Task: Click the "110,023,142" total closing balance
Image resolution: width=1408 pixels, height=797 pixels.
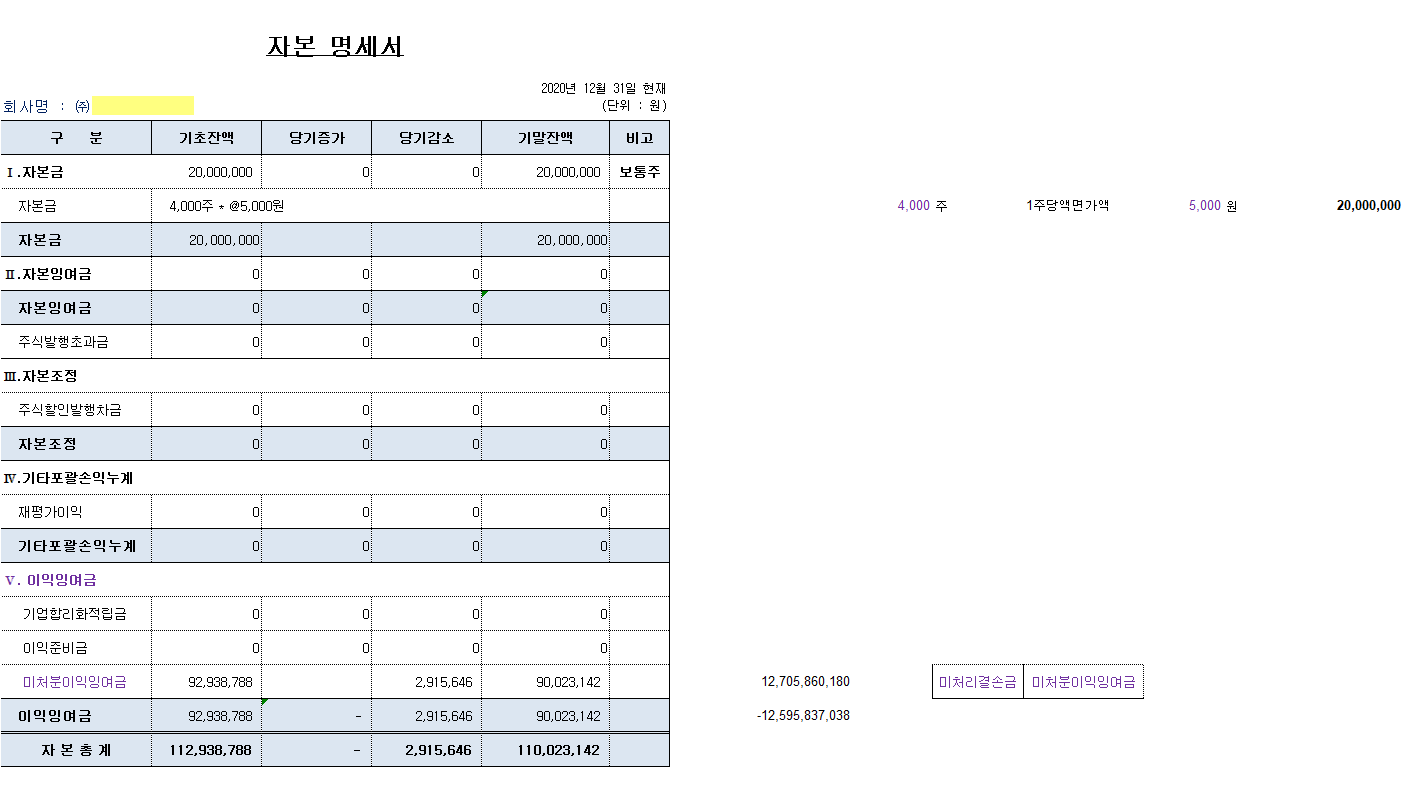Action: click(560, 750)
